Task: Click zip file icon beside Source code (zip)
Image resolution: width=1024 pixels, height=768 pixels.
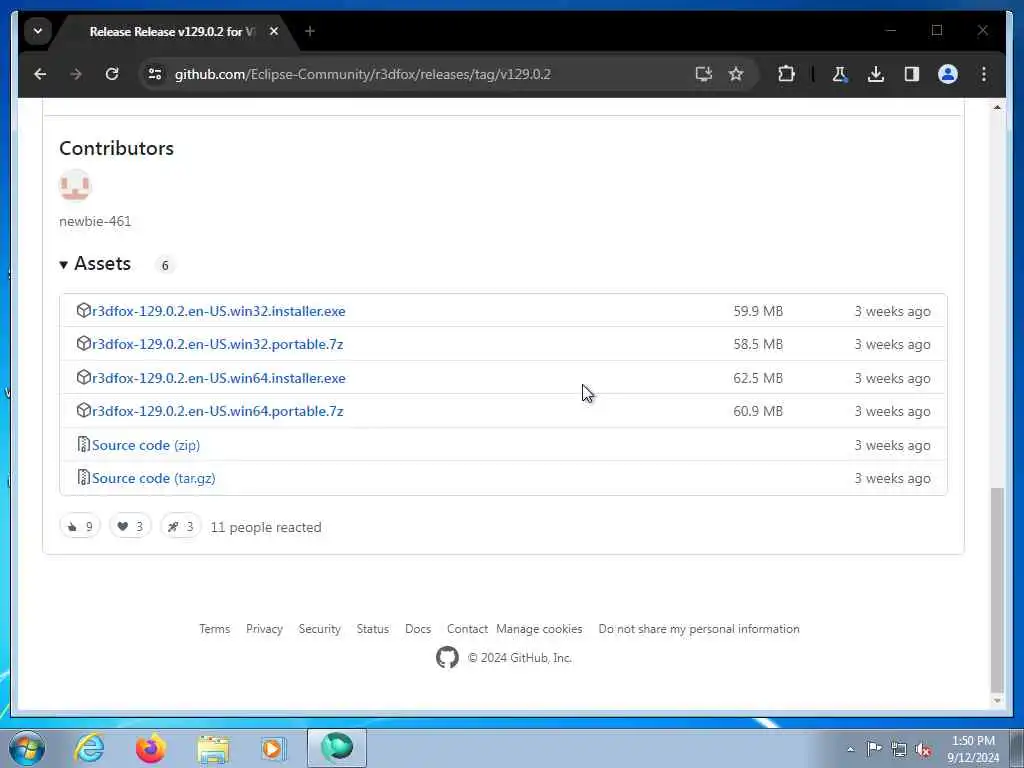Action: 83,444
